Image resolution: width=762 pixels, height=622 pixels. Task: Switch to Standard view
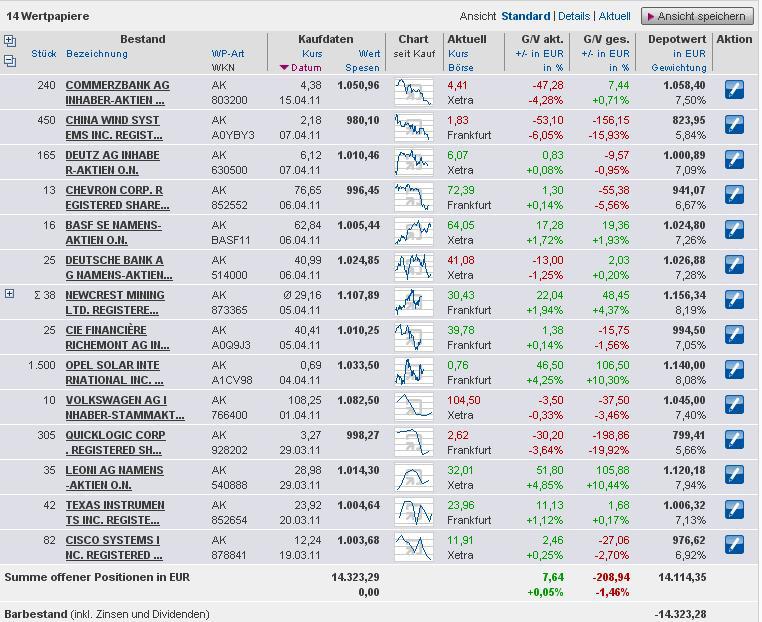click(x=525, y=16)
